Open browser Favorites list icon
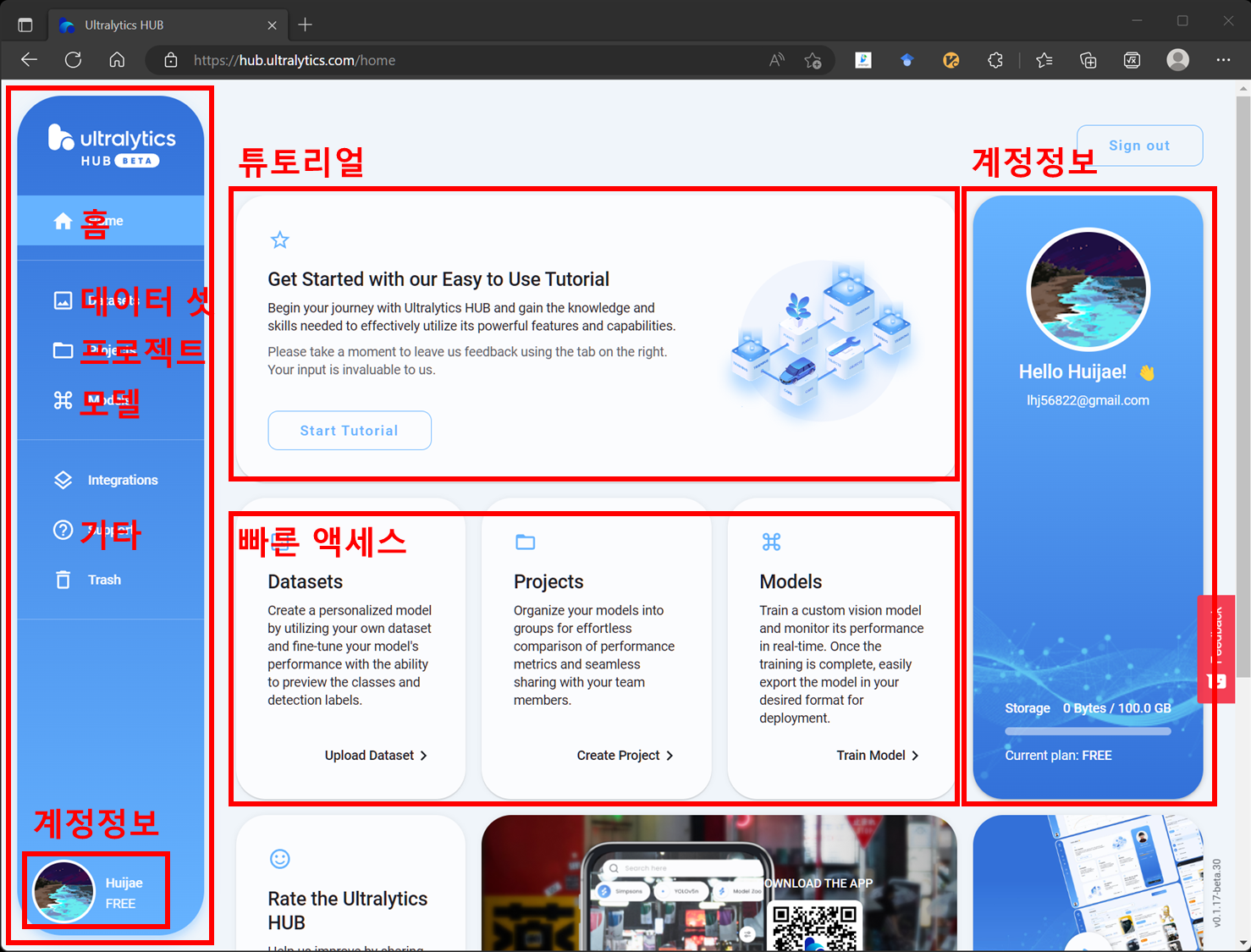The height and width of the screenshot is (952, 1251). point(1044,60)
